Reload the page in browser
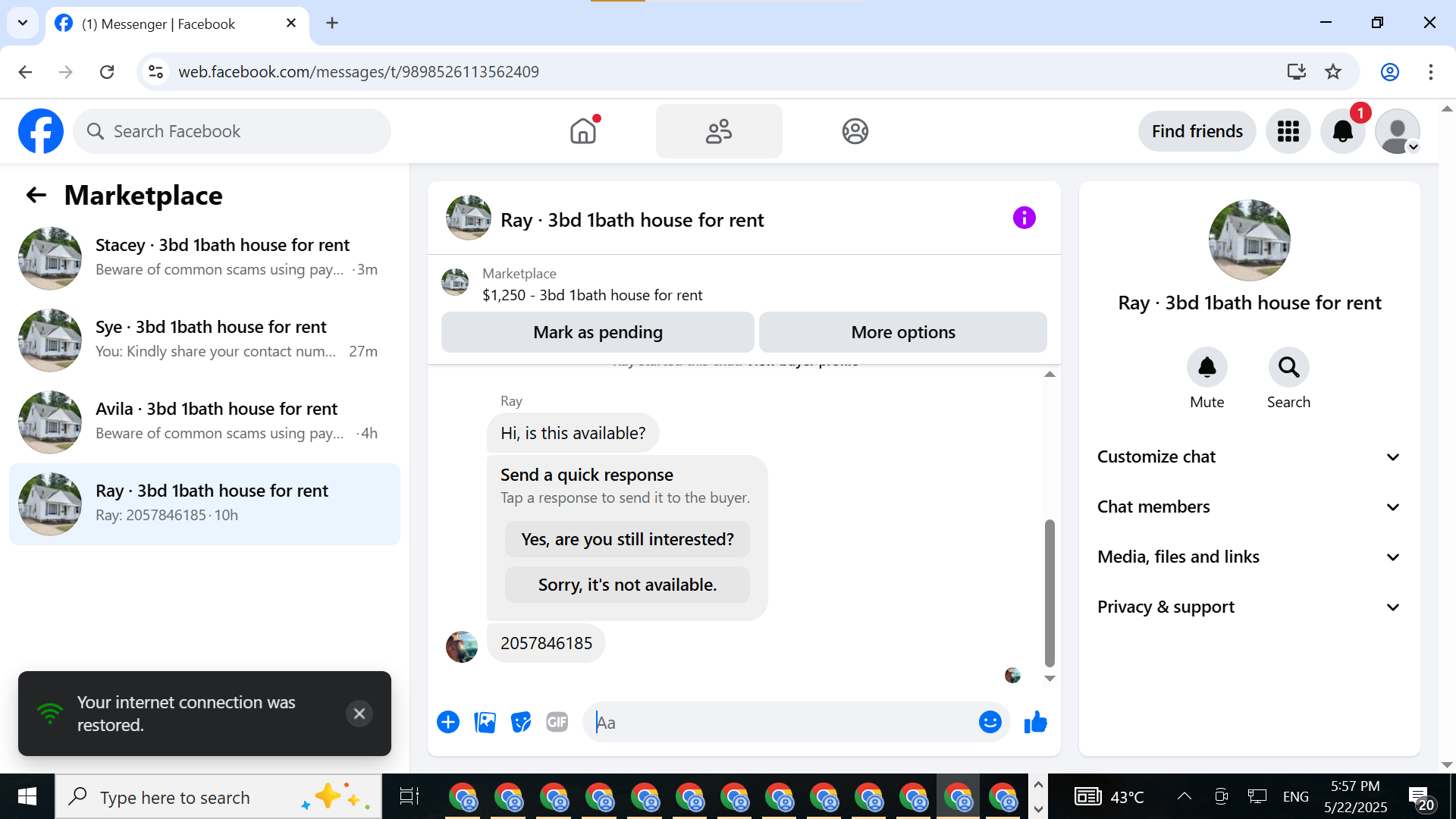Image resolution: width=1456 pixels, height=819 pixels. click(x=107, y=72)
